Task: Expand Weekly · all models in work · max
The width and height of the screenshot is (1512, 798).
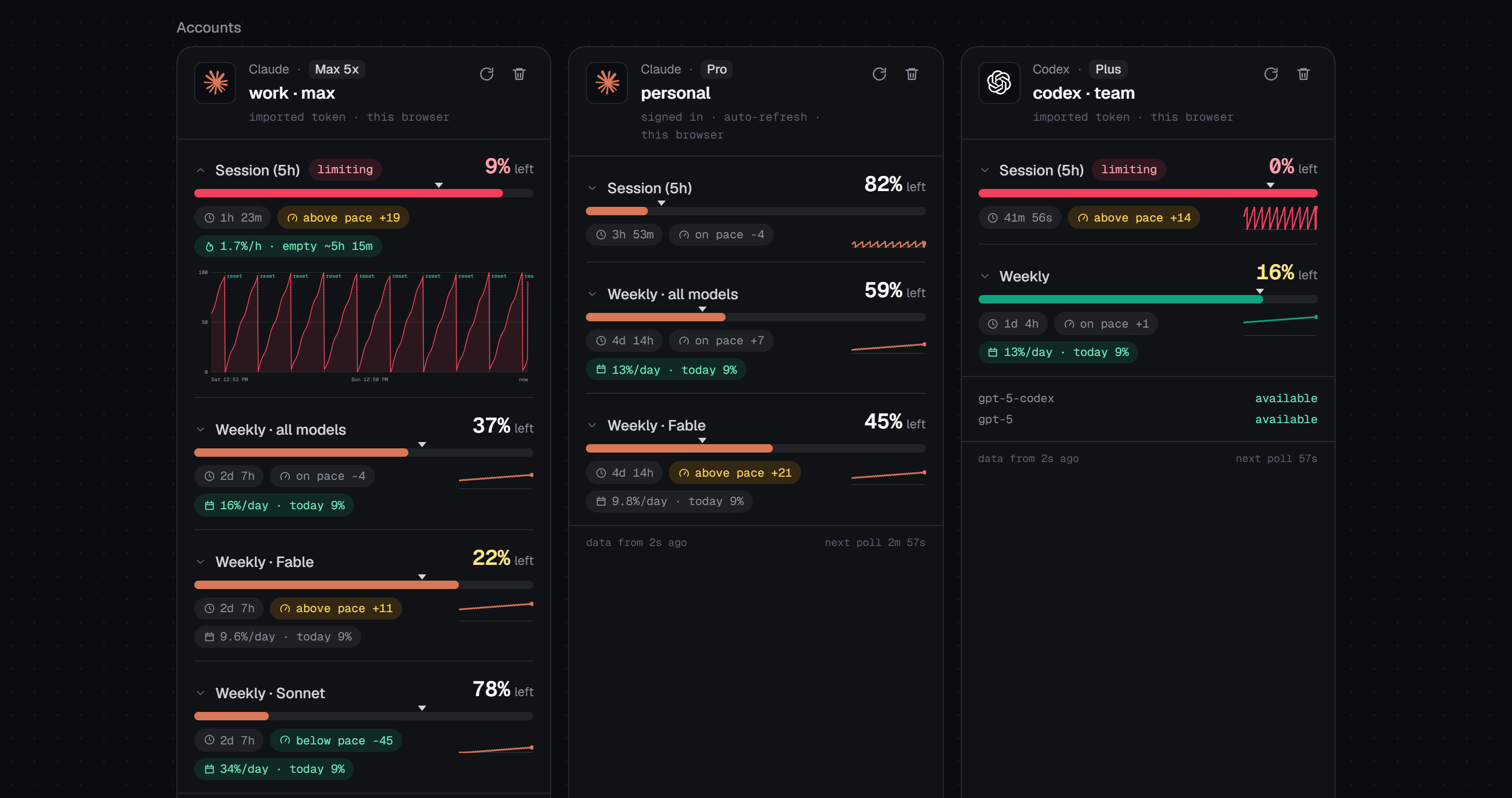Action: [x=201, y=429]
